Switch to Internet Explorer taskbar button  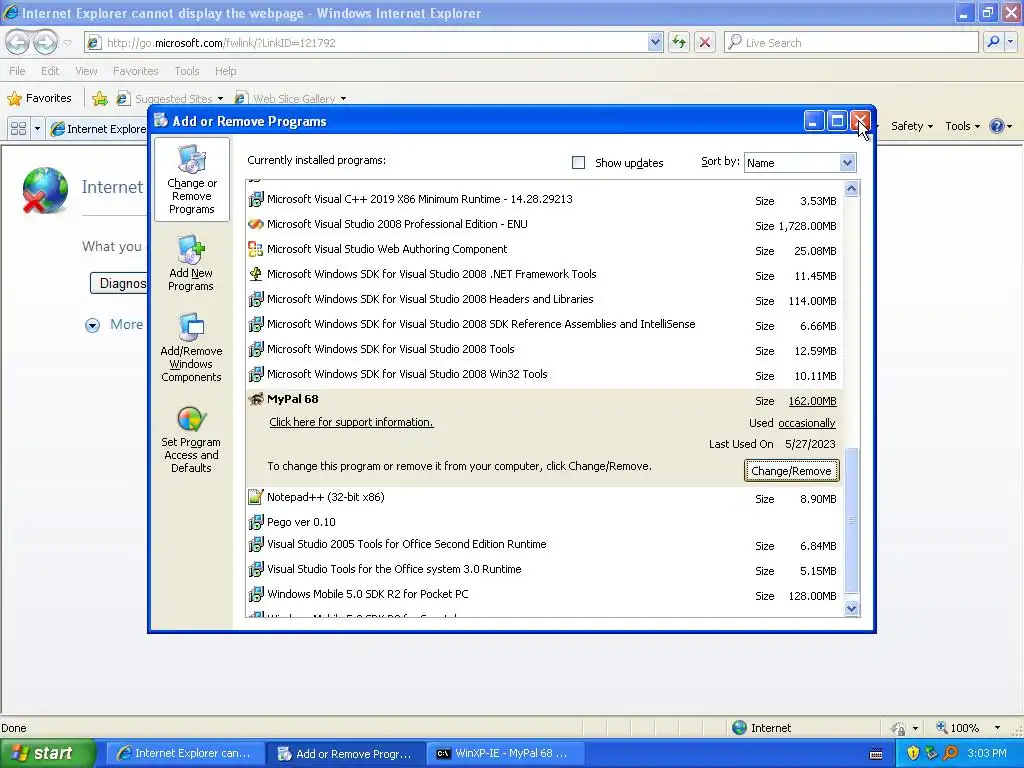tap(185, 753)
